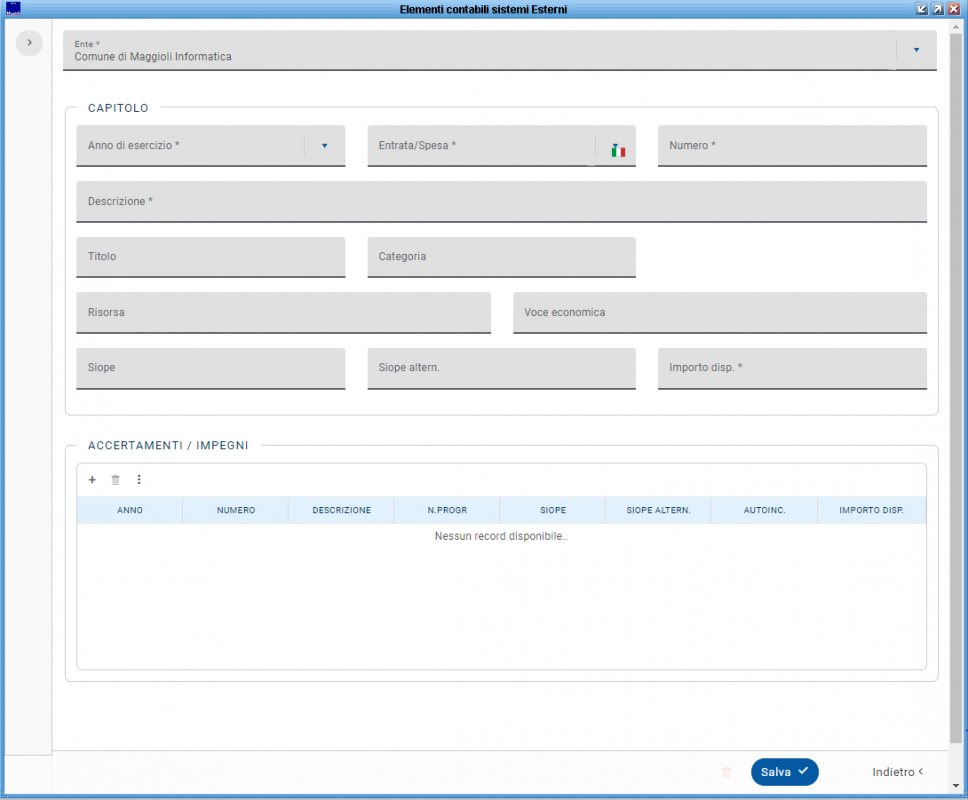Open the Ente dropdown arrow
Viewport: 968px width, 800px height.
(916, 49)
